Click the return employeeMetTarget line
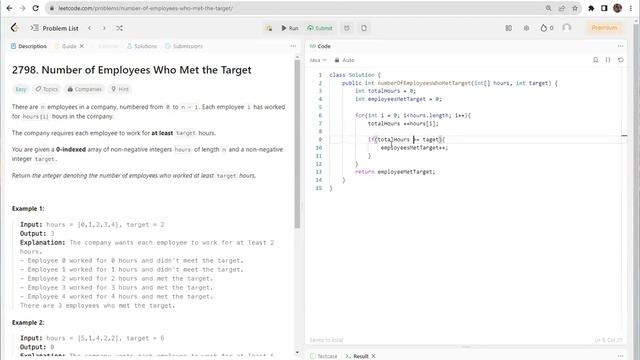This screenshot has width=640, height=360. pos(395,172)
